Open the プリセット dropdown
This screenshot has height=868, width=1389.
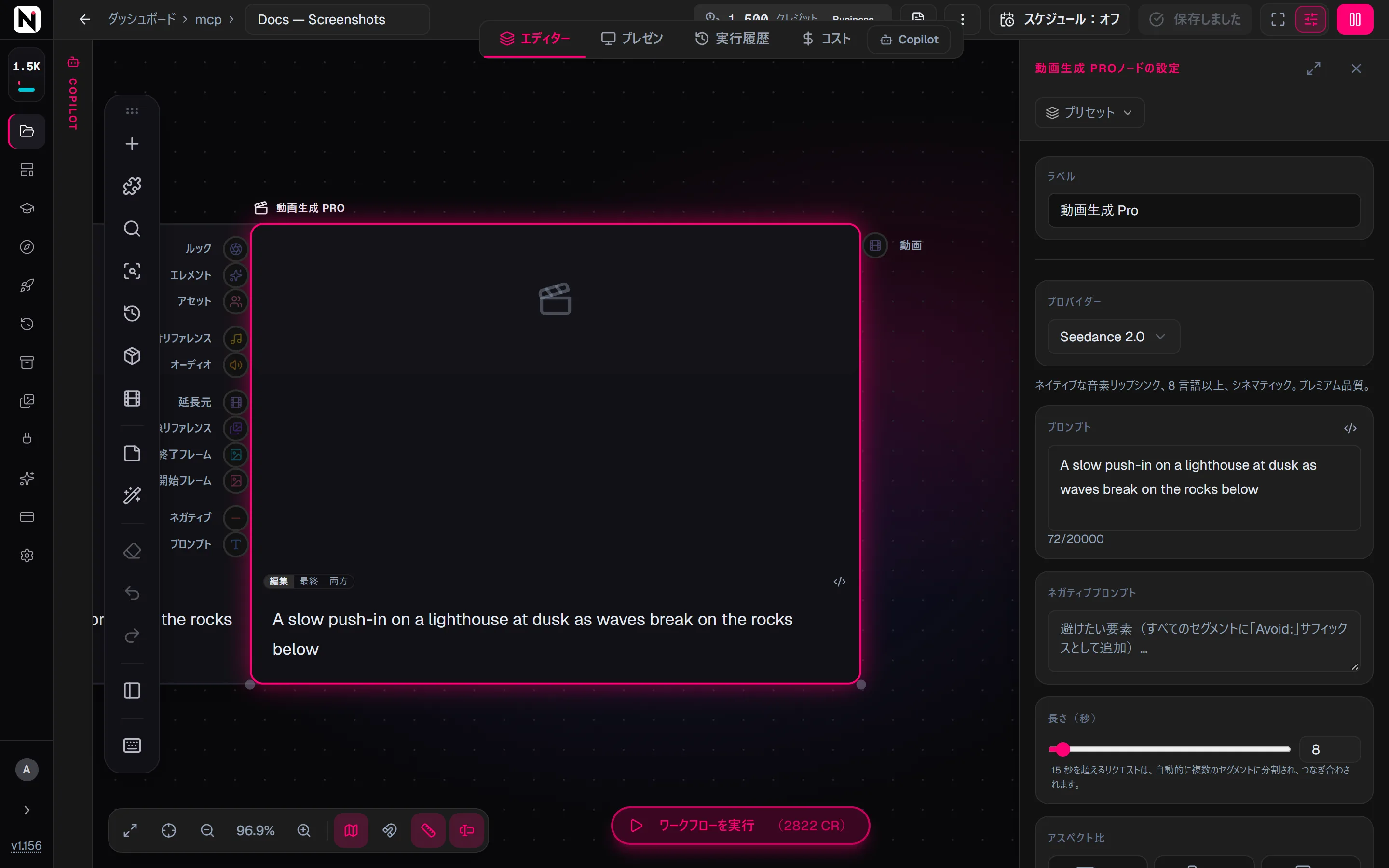coord(1089,112)
